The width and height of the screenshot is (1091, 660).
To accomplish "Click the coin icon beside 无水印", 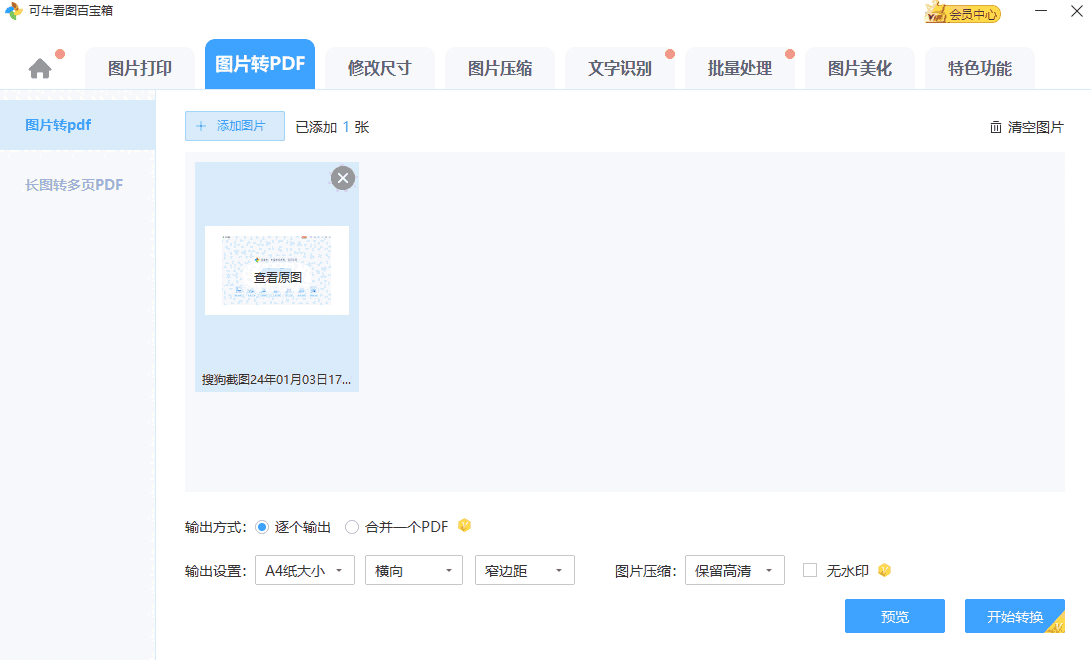I will [x=884, y=570].
